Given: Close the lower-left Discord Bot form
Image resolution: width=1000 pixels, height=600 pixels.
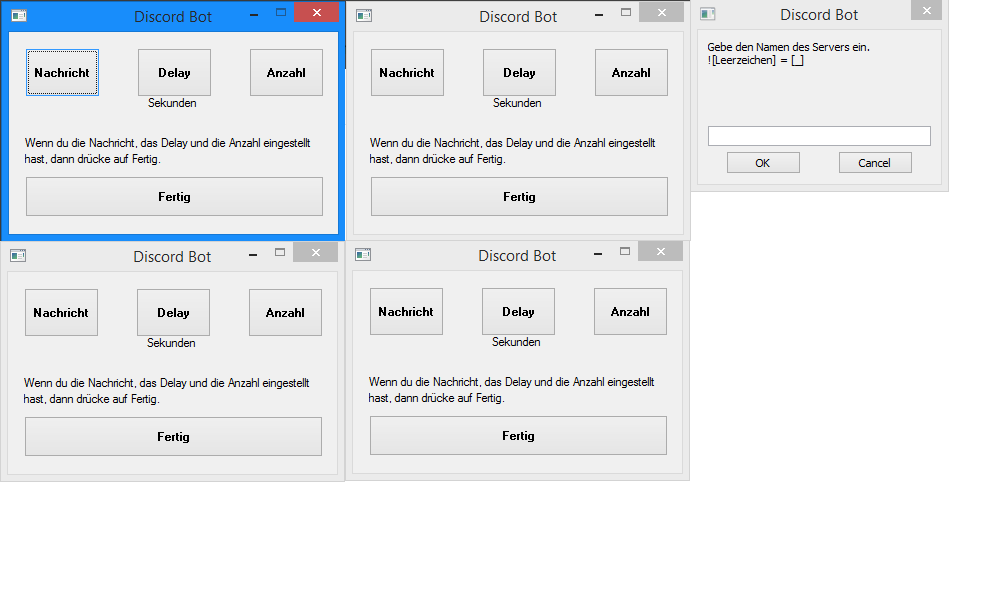Looking at the screenshot, I should click(x=316, y=252).
